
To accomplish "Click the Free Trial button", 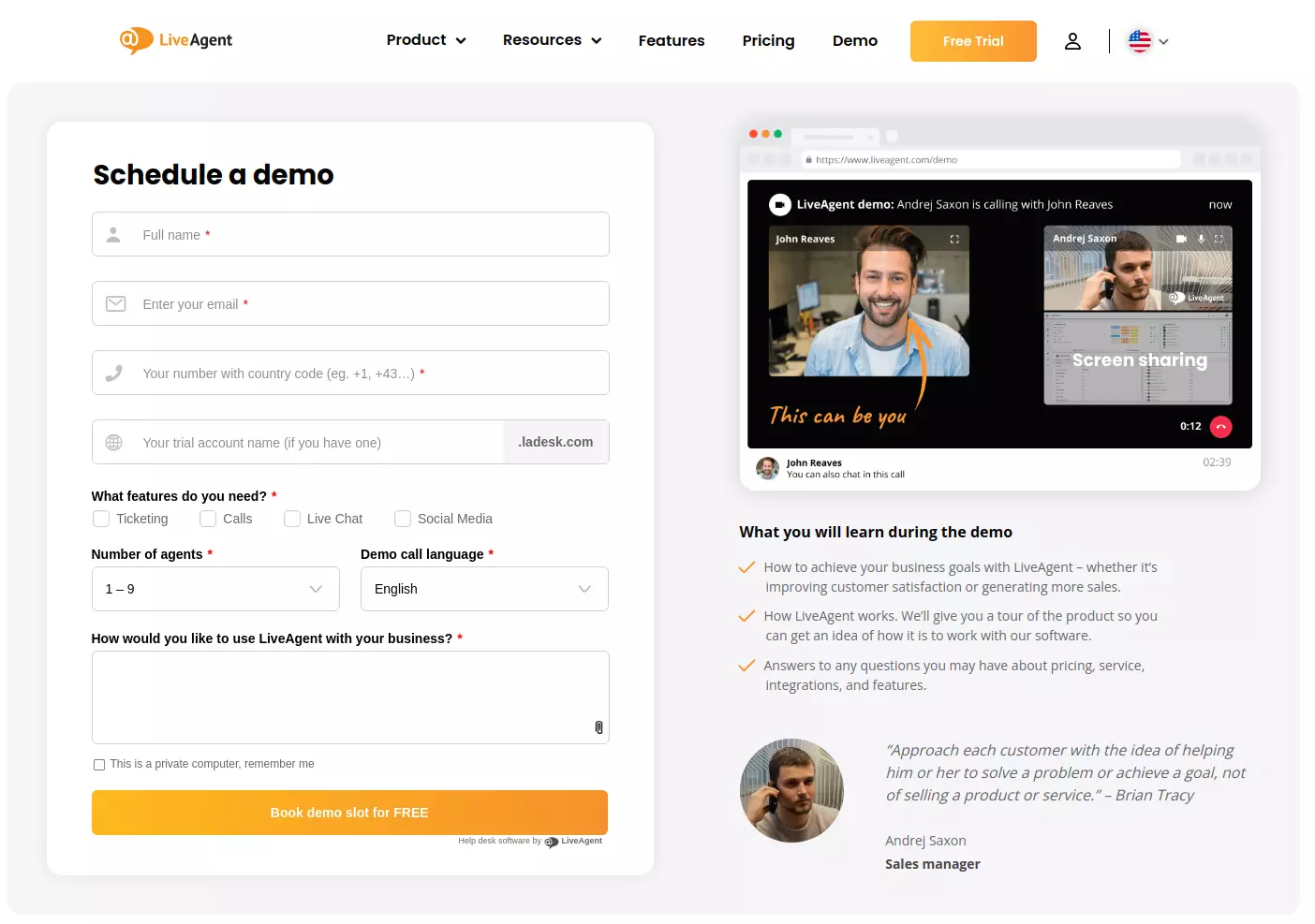I will (x=973, y=40).
